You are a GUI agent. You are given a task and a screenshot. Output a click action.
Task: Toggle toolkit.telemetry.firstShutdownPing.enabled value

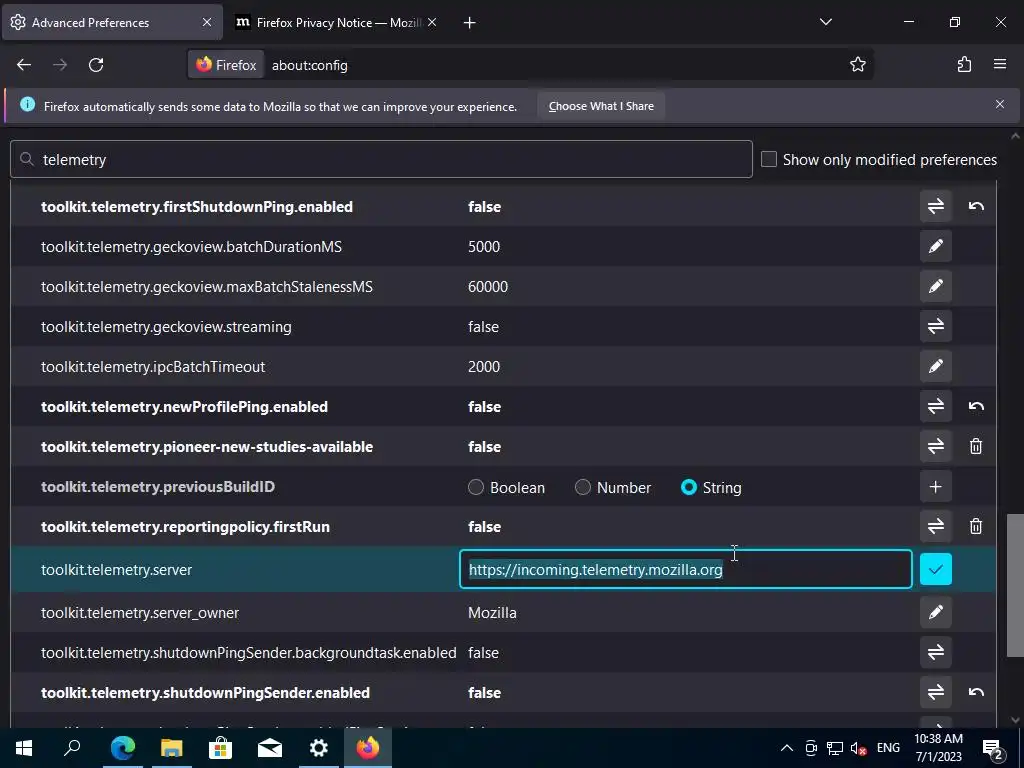pyautogui.click(x=935, y=206)
